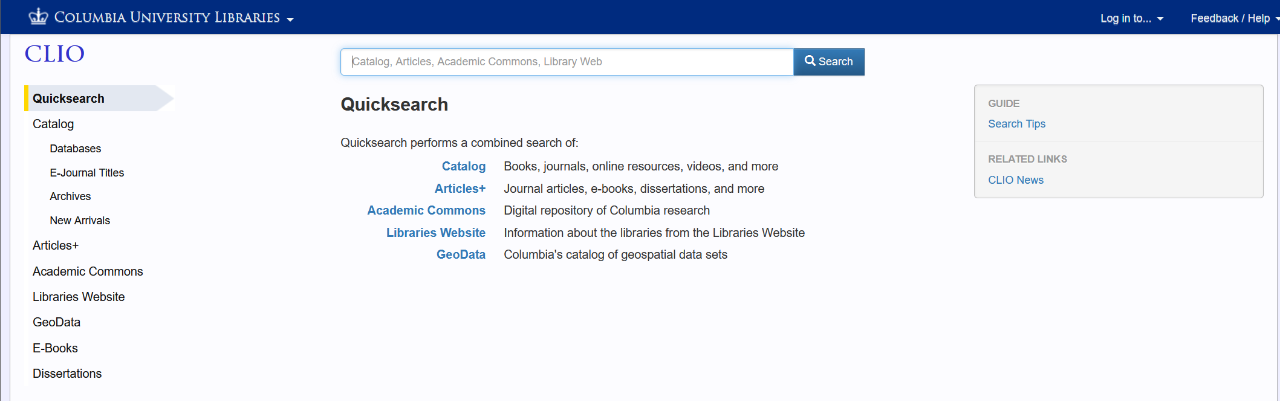Click the GUIDE section label
The image size is (1280, 401).
pyautogui.click(x=1004, y=103)
